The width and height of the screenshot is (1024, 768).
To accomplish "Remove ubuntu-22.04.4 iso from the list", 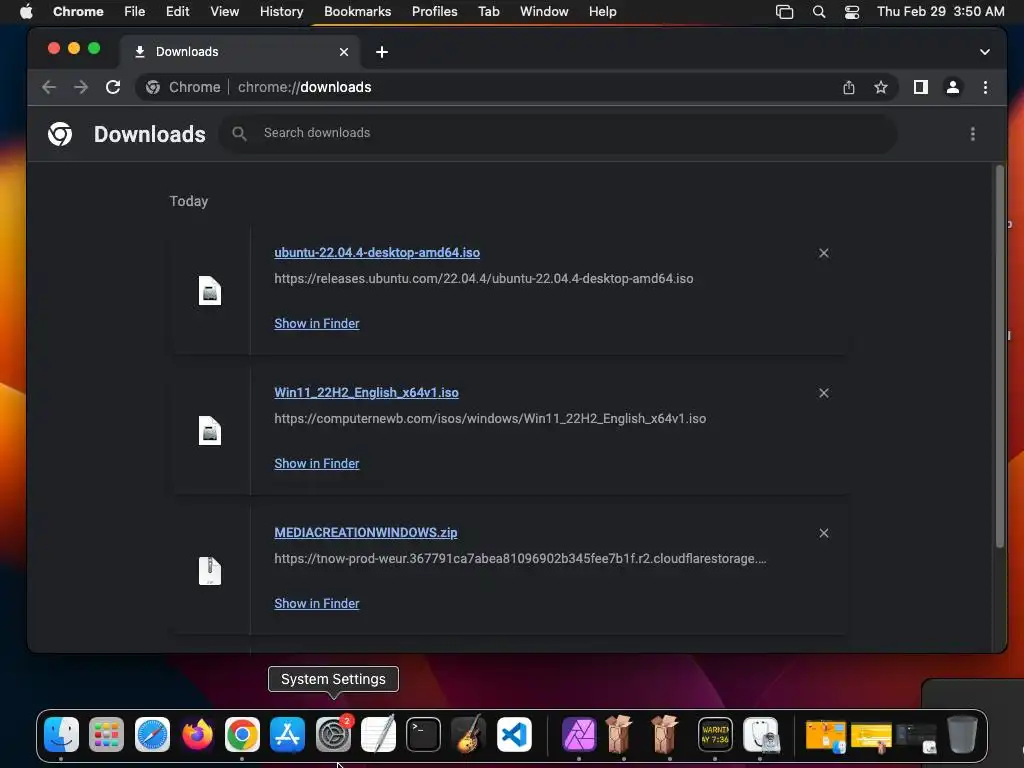I will point(824,253).
